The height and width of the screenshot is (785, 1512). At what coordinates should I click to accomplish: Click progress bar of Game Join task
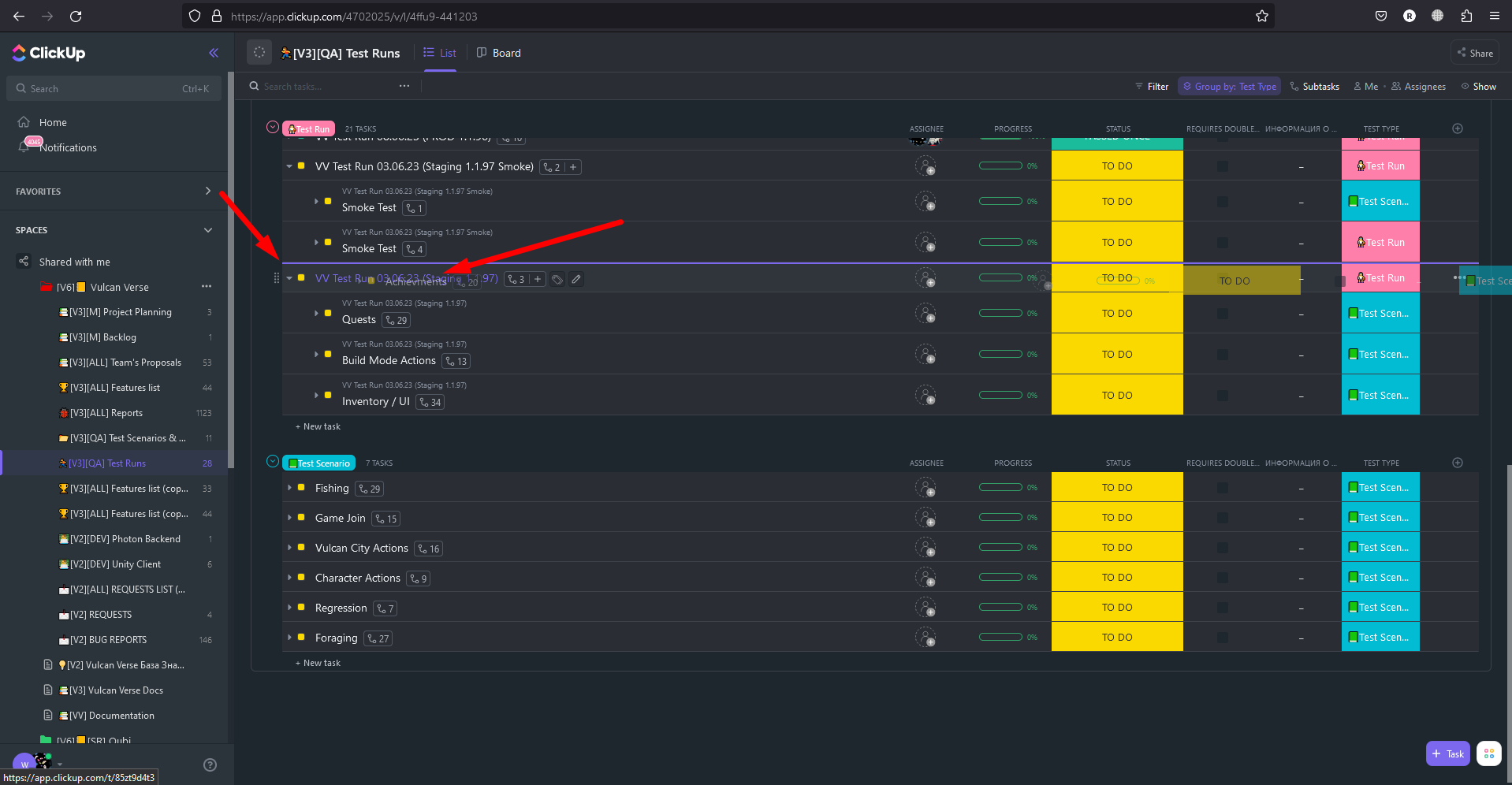tap(1000, 517)
